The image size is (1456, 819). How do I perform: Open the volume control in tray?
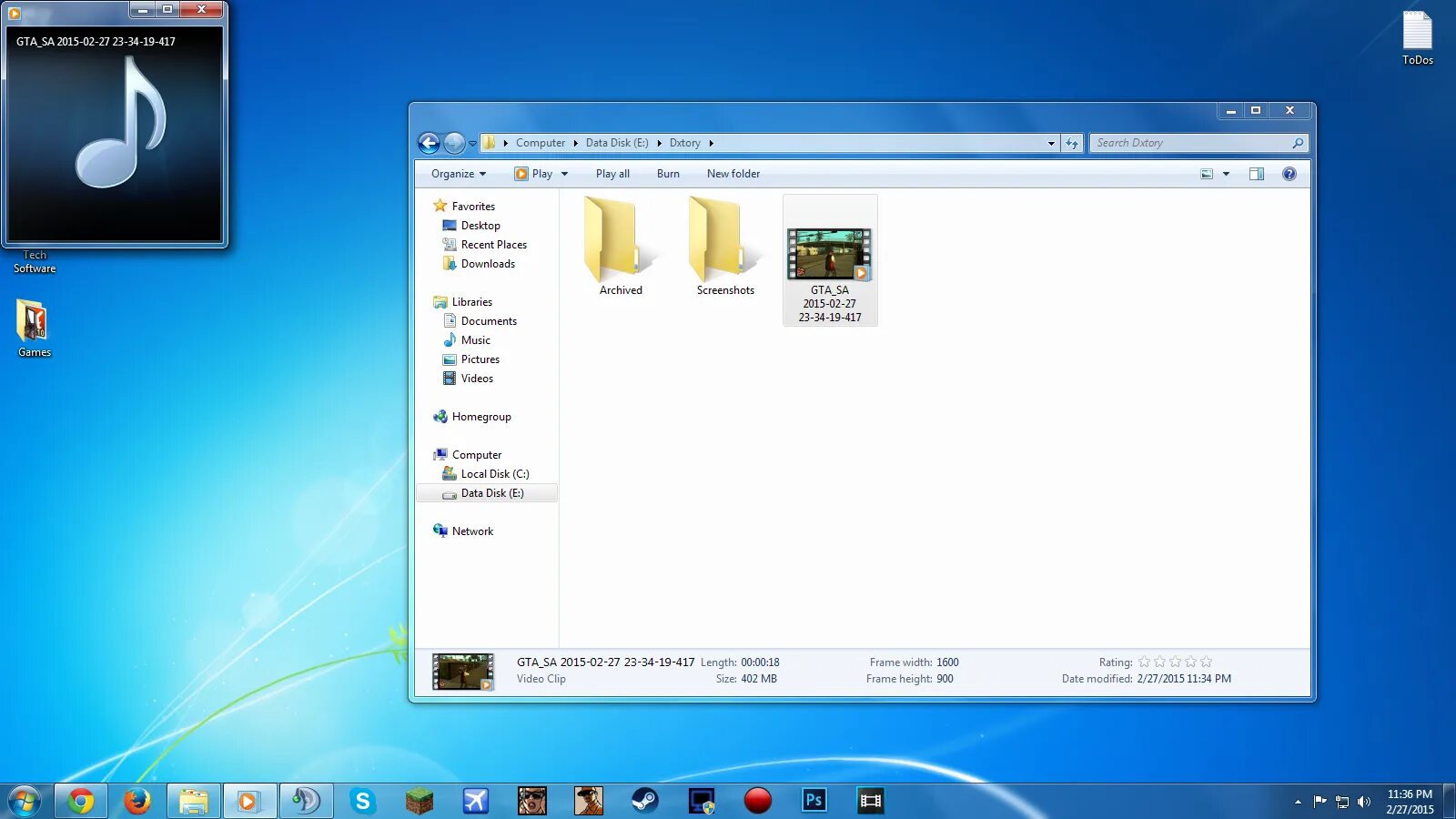point(1363,802)
